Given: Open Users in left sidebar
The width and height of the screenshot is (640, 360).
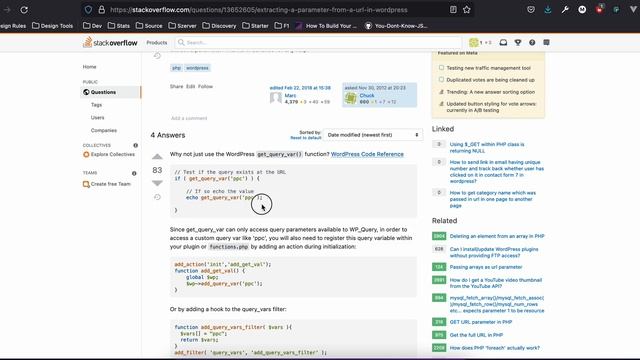Looking at the screenshot, I should tap(98, 118).
